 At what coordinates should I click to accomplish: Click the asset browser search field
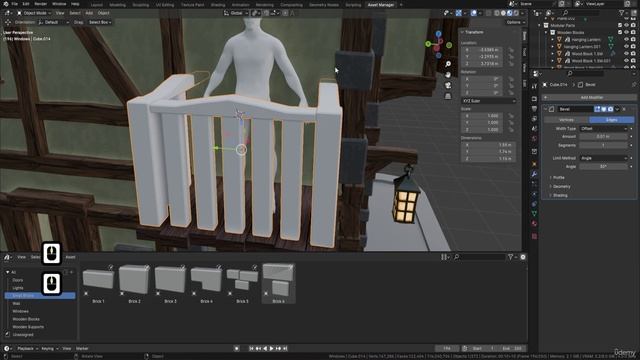[480, 257]
